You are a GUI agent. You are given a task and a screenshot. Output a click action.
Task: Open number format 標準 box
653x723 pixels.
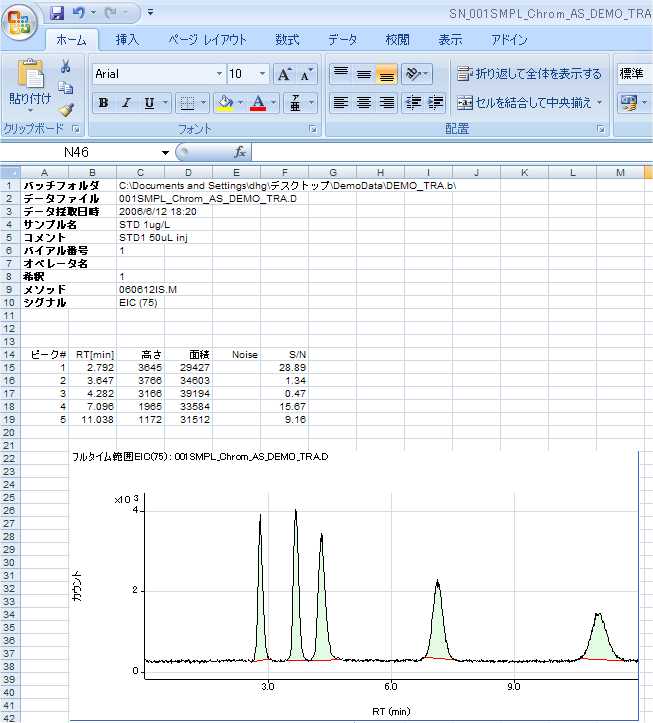point(635,74)
